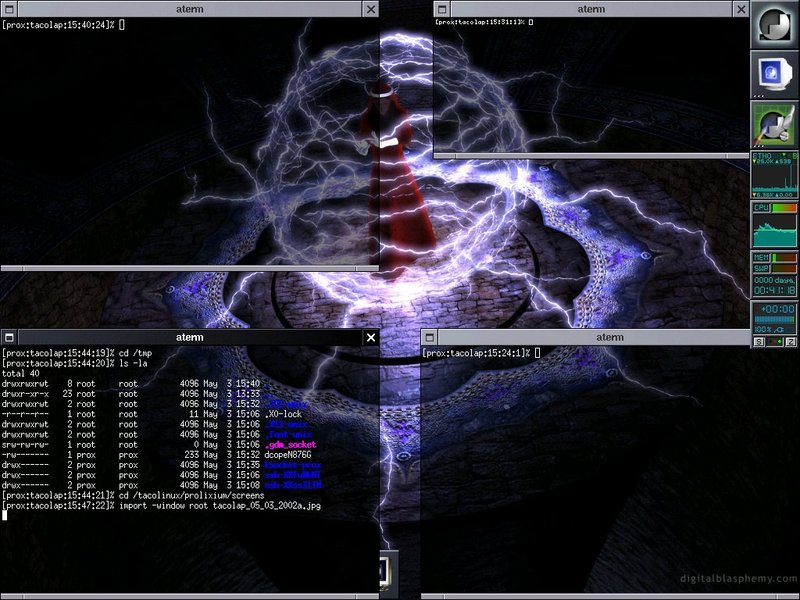This screenshot has height=600, width=800.
Task: Click the 100% battery percentage readout
Action: [x=764, y=330]
